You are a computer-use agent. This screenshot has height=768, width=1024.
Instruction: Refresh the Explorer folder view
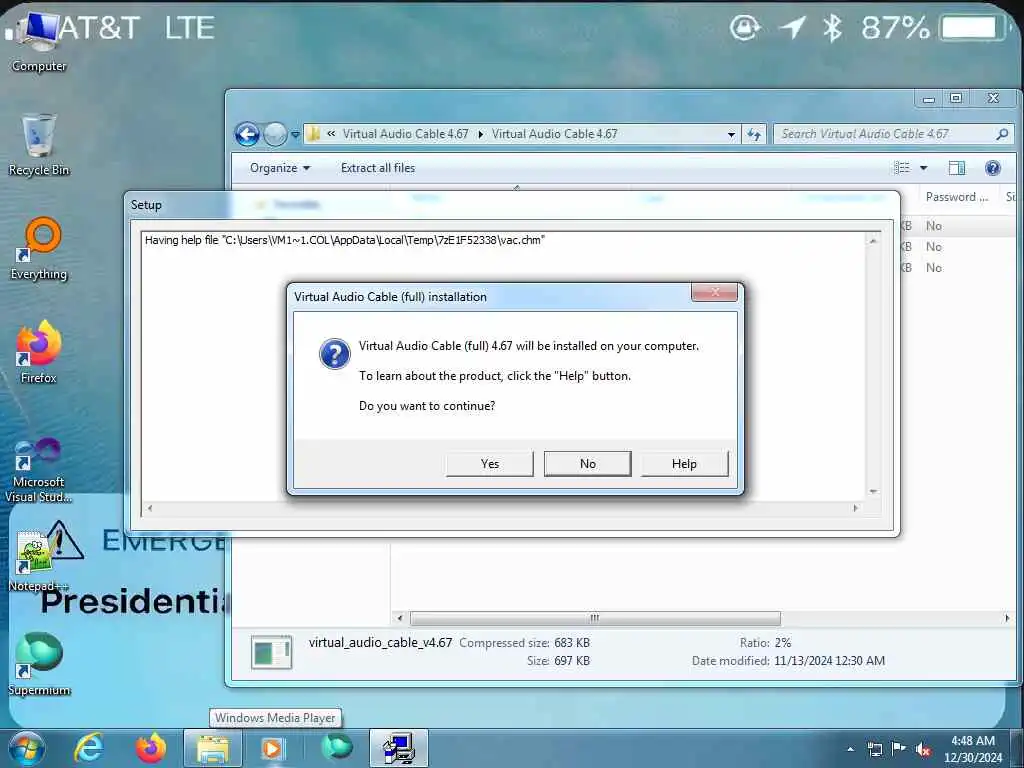tap(754, 135)
